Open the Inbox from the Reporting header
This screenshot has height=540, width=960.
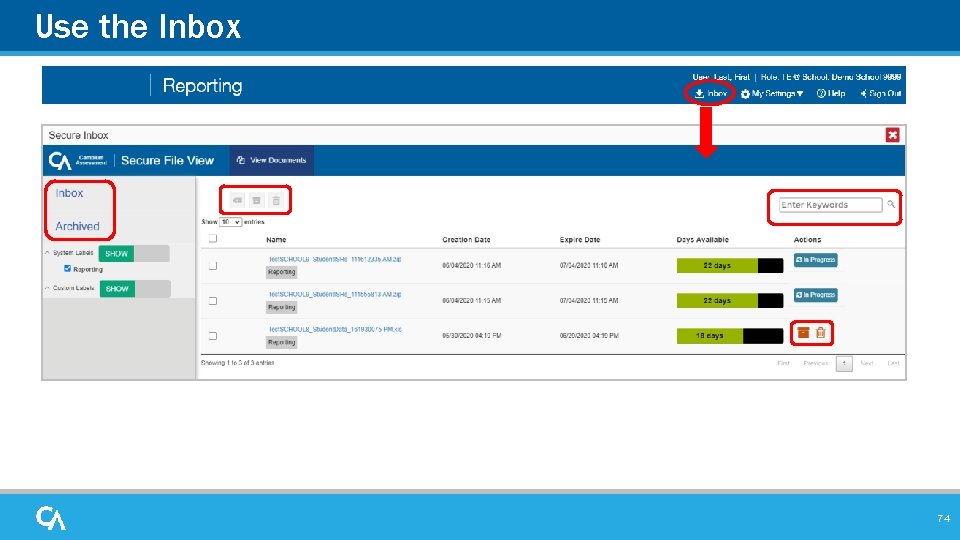(710, 94)
